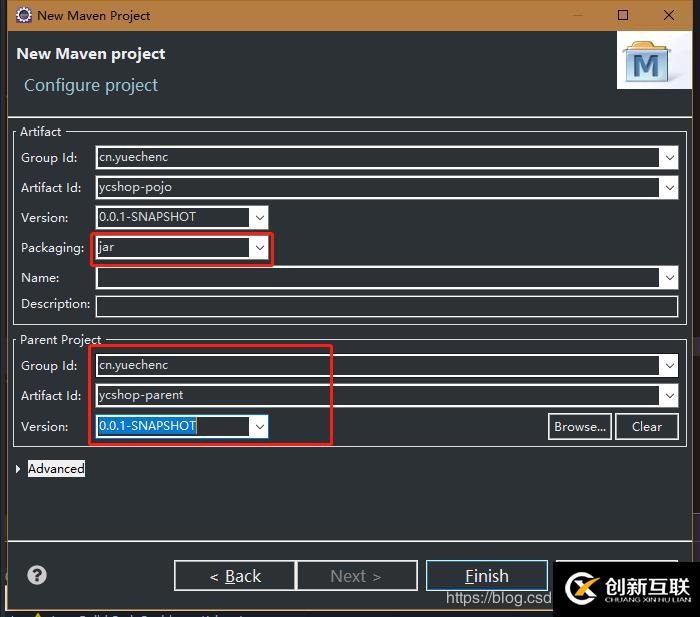Open the dropdown for ycshop-parent Artifact Id

point(669,395)
